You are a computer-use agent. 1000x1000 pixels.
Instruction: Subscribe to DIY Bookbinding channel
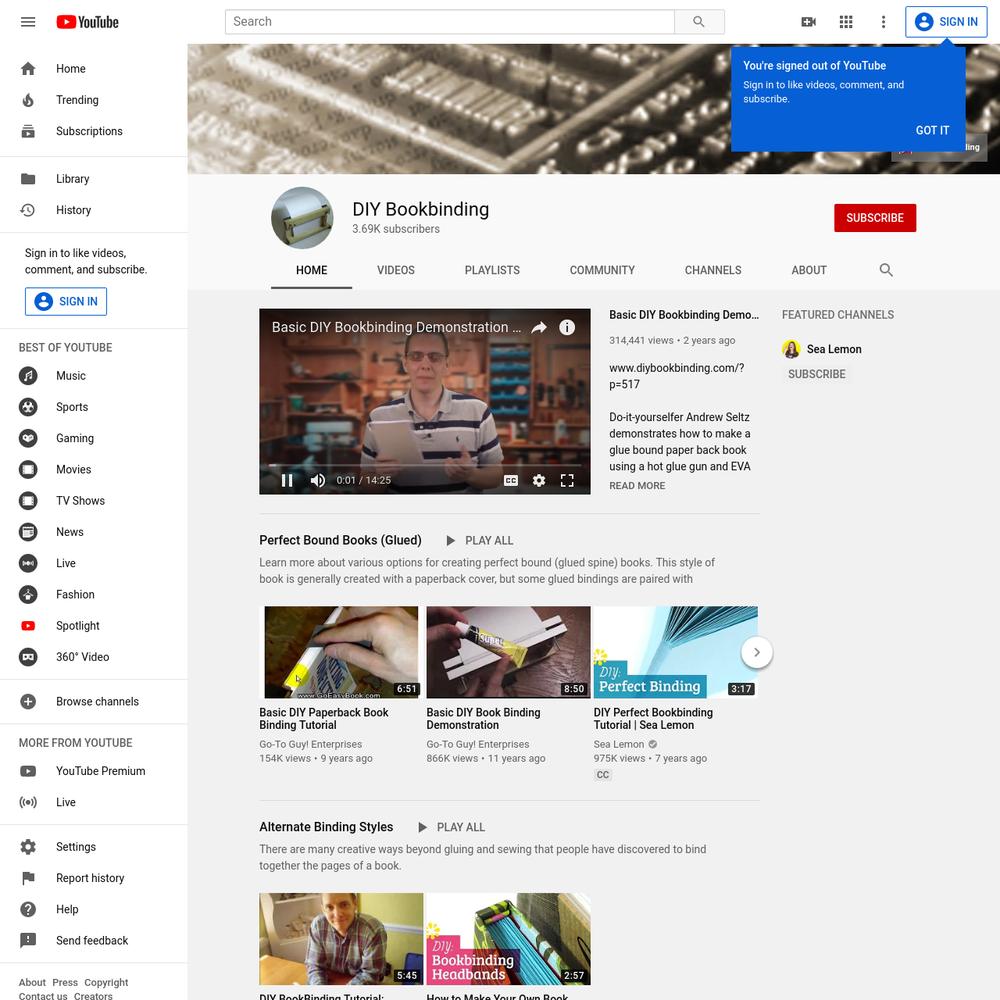[x=875, y=218]
